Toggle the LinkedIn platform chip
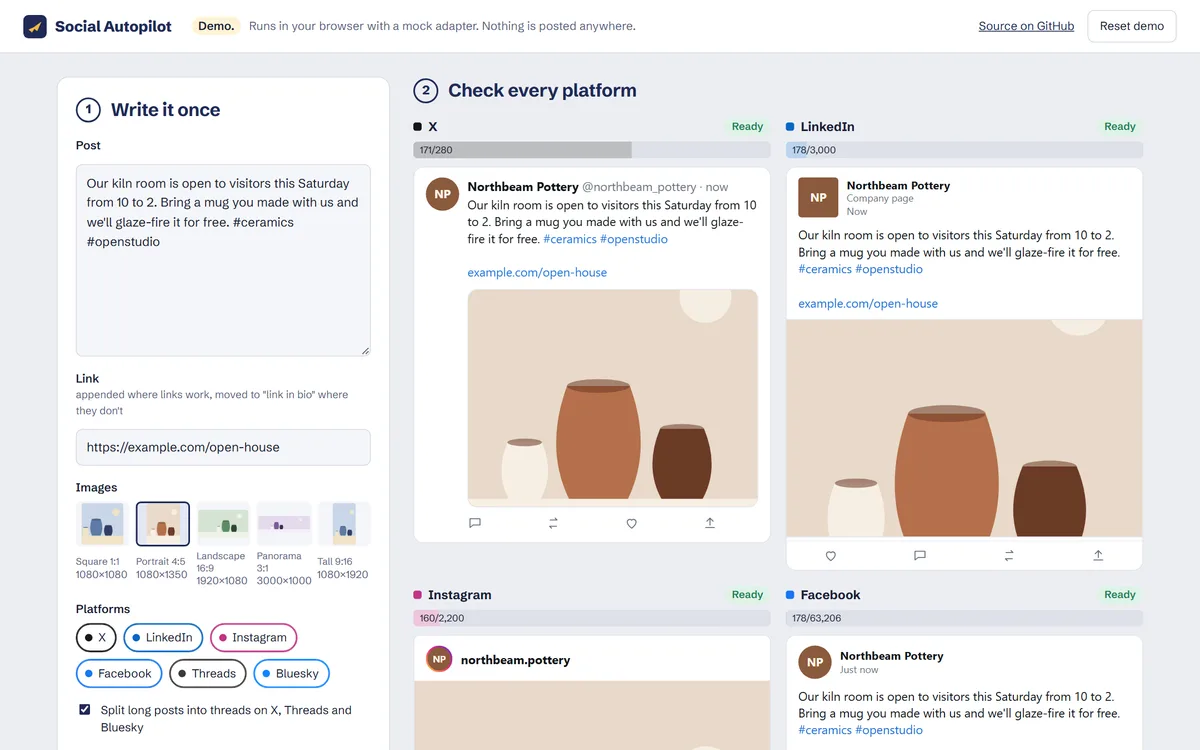This screenshot has width=1200, height=750. [163, 637]
